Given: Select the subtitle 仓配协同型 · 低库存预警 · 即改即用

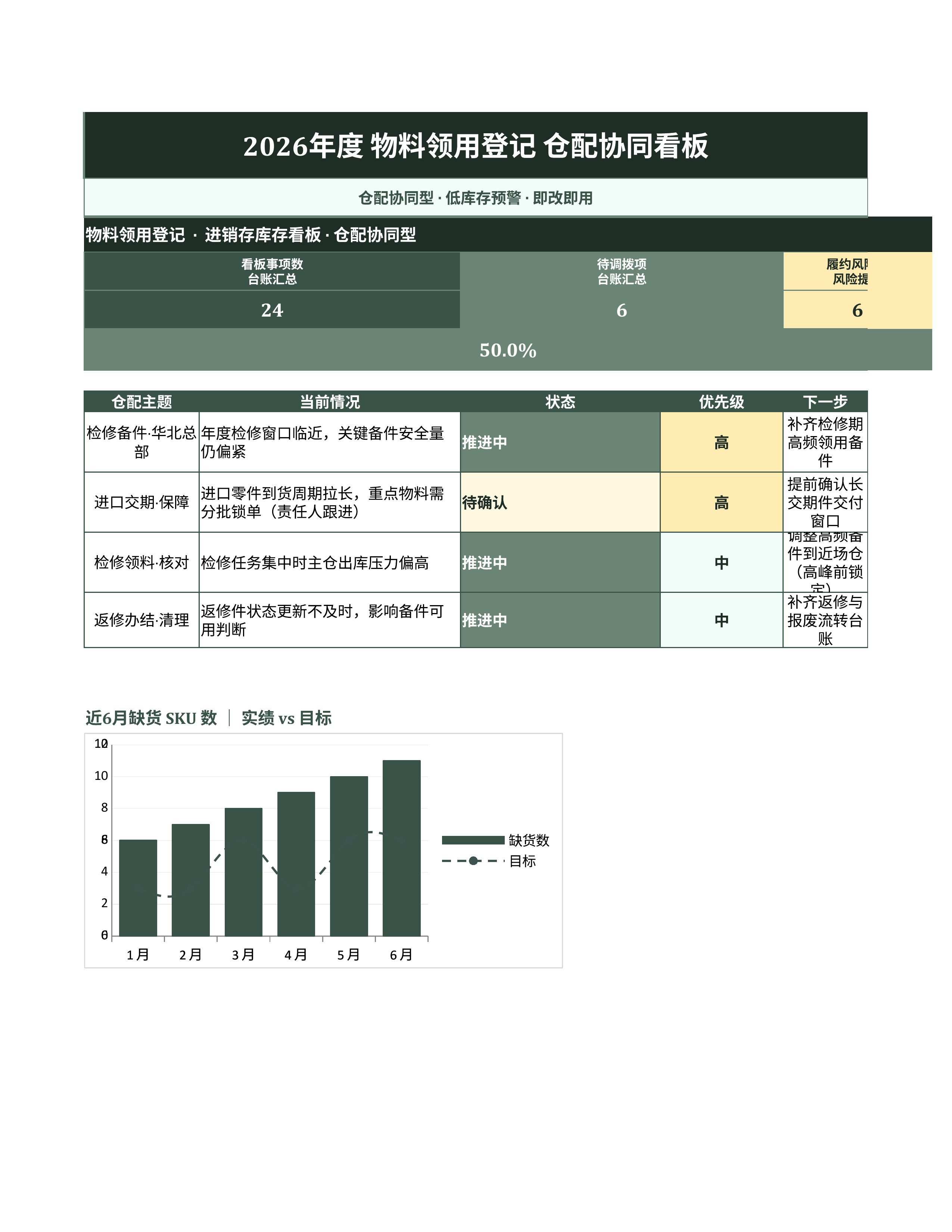Looking at the screenshot, I should click(475, 198).
